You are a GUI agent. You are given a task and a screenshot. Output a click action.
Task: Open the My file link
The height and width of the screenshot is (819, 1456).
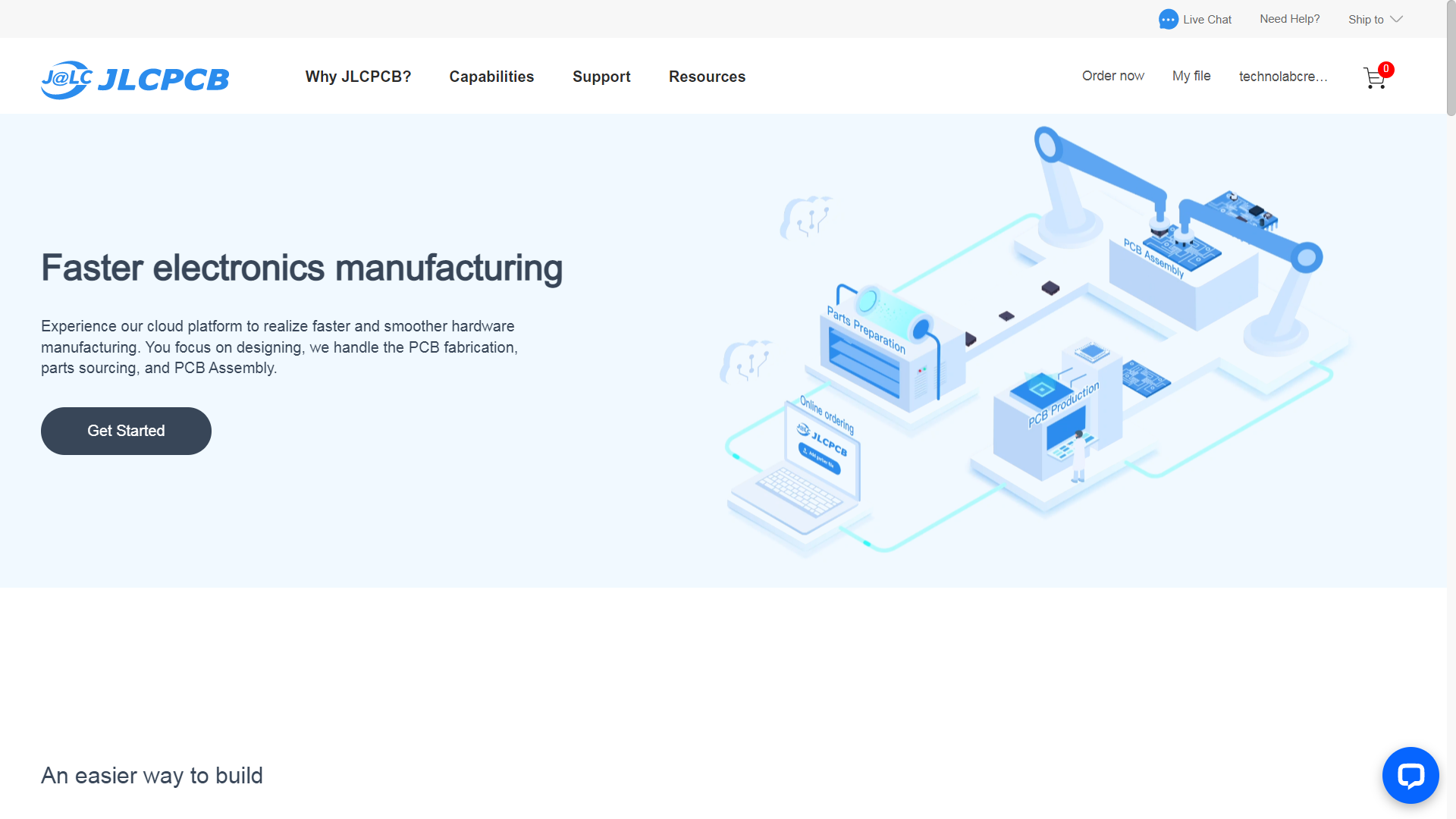coord(1191,76)
